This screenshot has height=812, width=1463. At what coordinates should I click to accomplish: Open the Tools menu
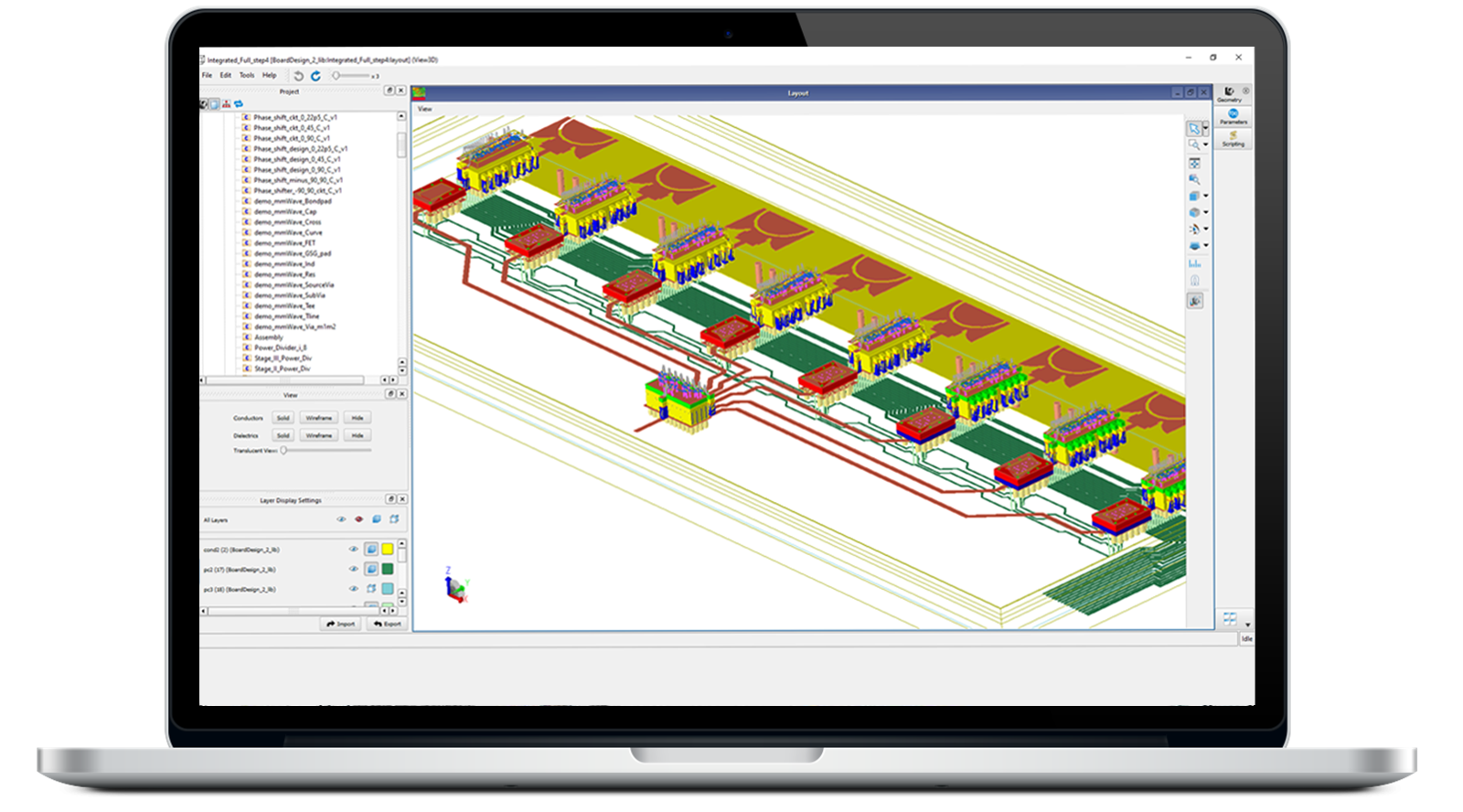247,76
